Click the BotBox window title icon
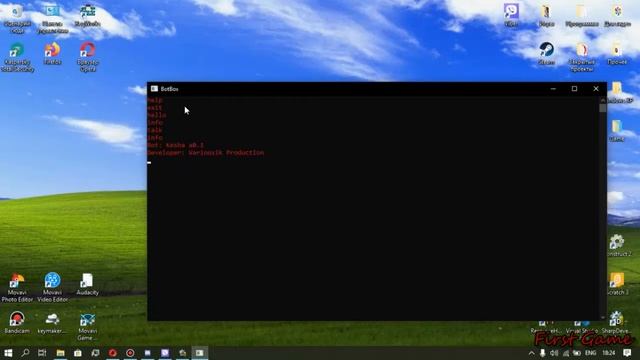Image resolution: width=640 pixels, height=360 pixels. pos(154,89)
